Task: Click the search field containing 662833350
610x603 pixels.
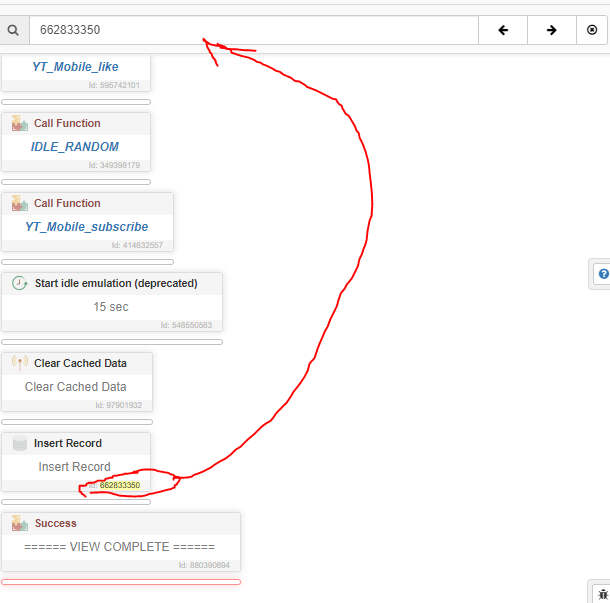Action: (x=250, y=30)
